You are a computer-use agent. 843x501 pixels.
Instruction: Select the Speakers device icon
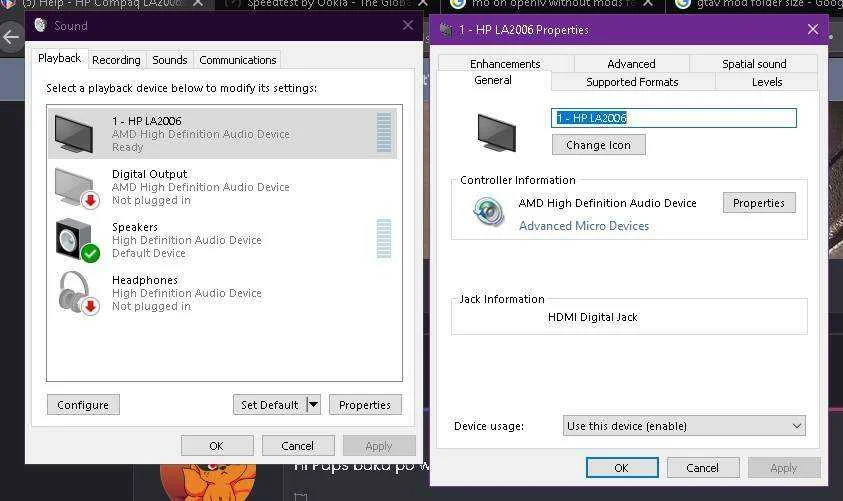tap(77, 240)
